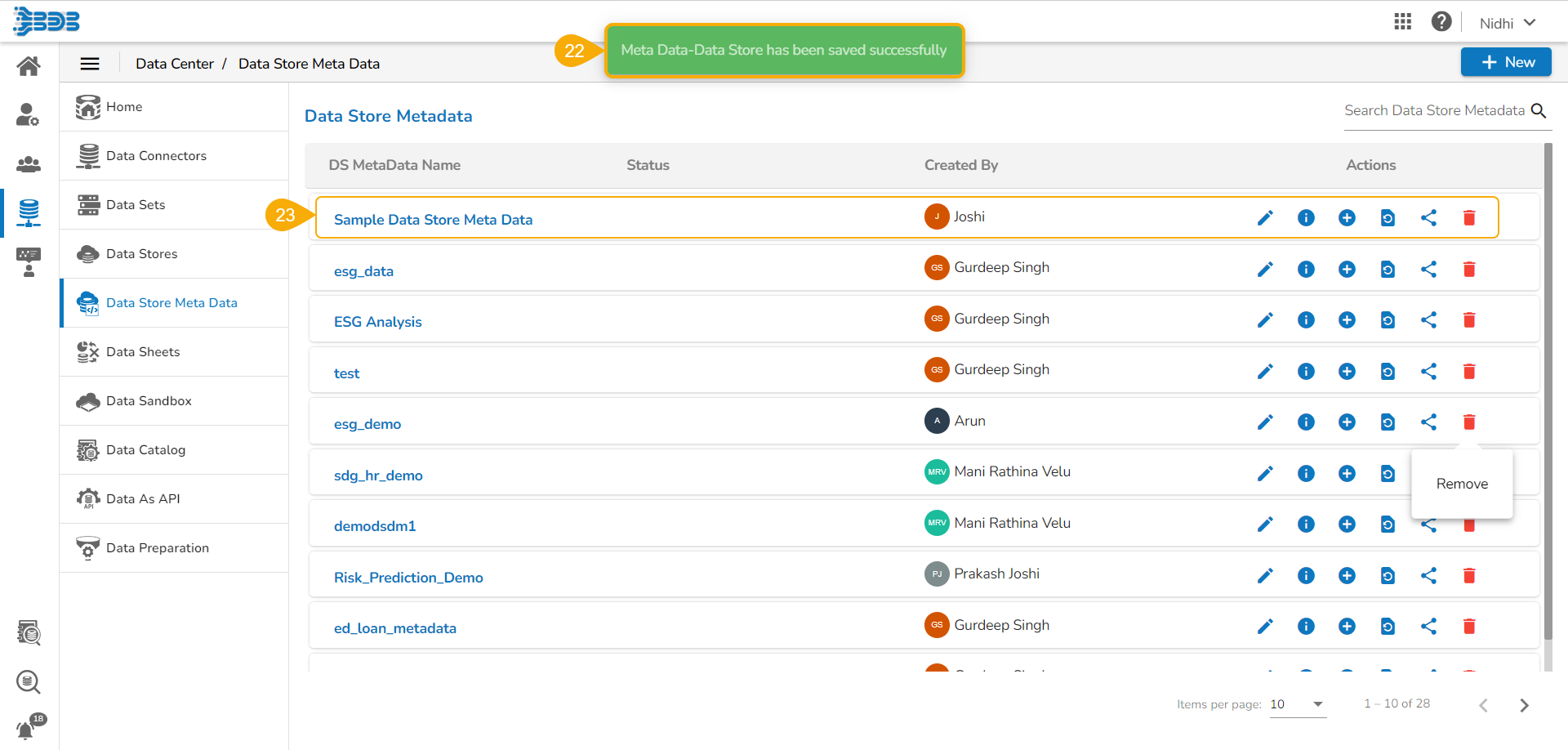Click the plus icon for test row
Screen dimensions: 1568x750
pos(1347,372)
